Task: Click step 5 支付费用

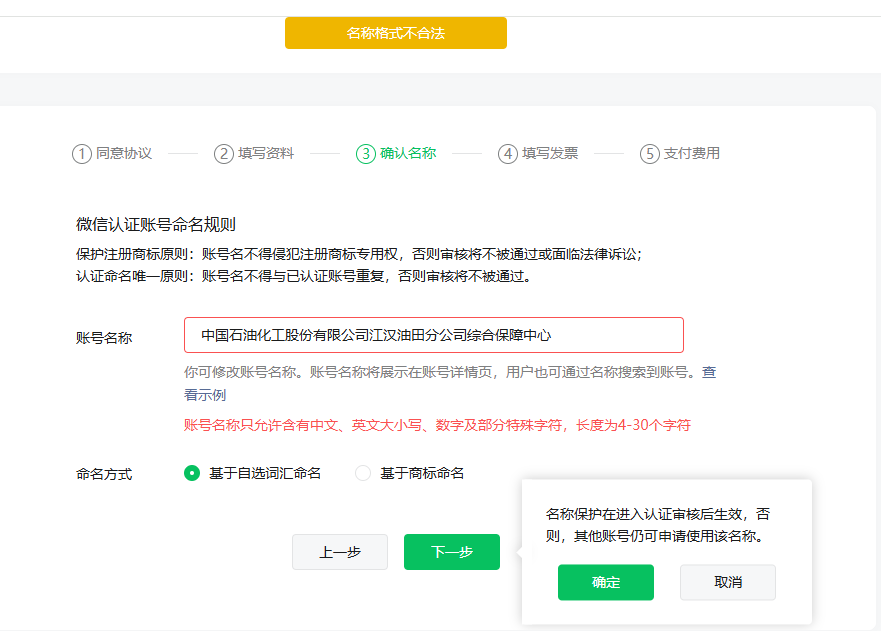Action: tap(680, 153)
